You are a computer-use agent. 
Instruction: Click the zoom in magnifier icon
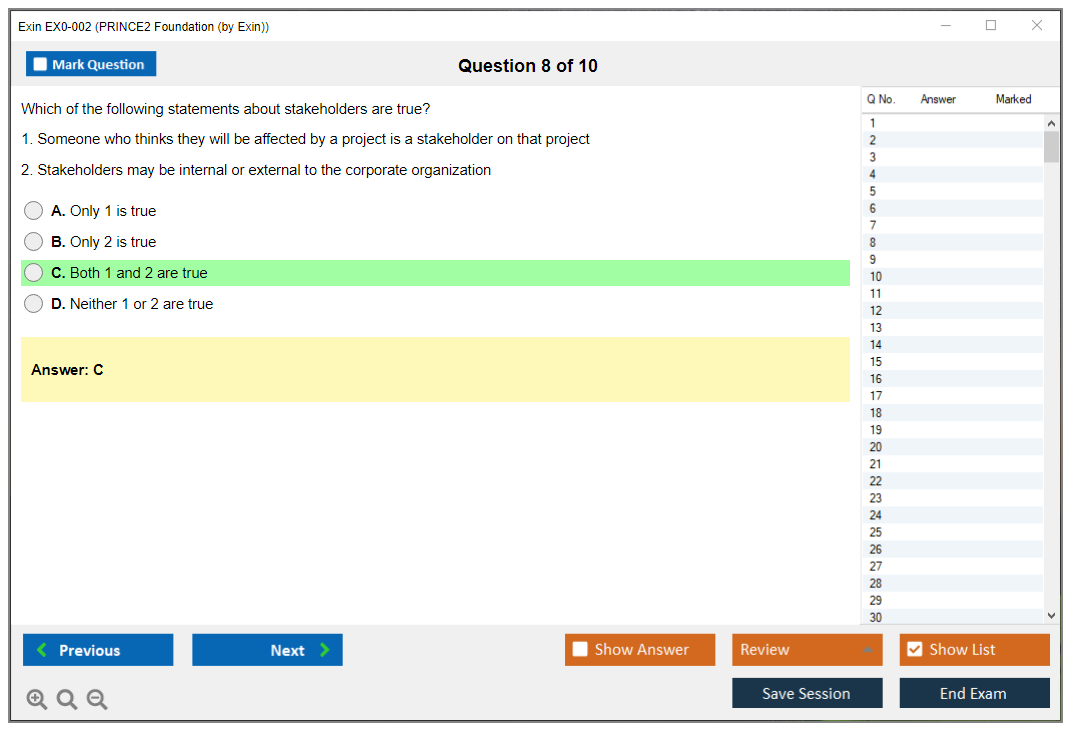(x=36, y=700)
